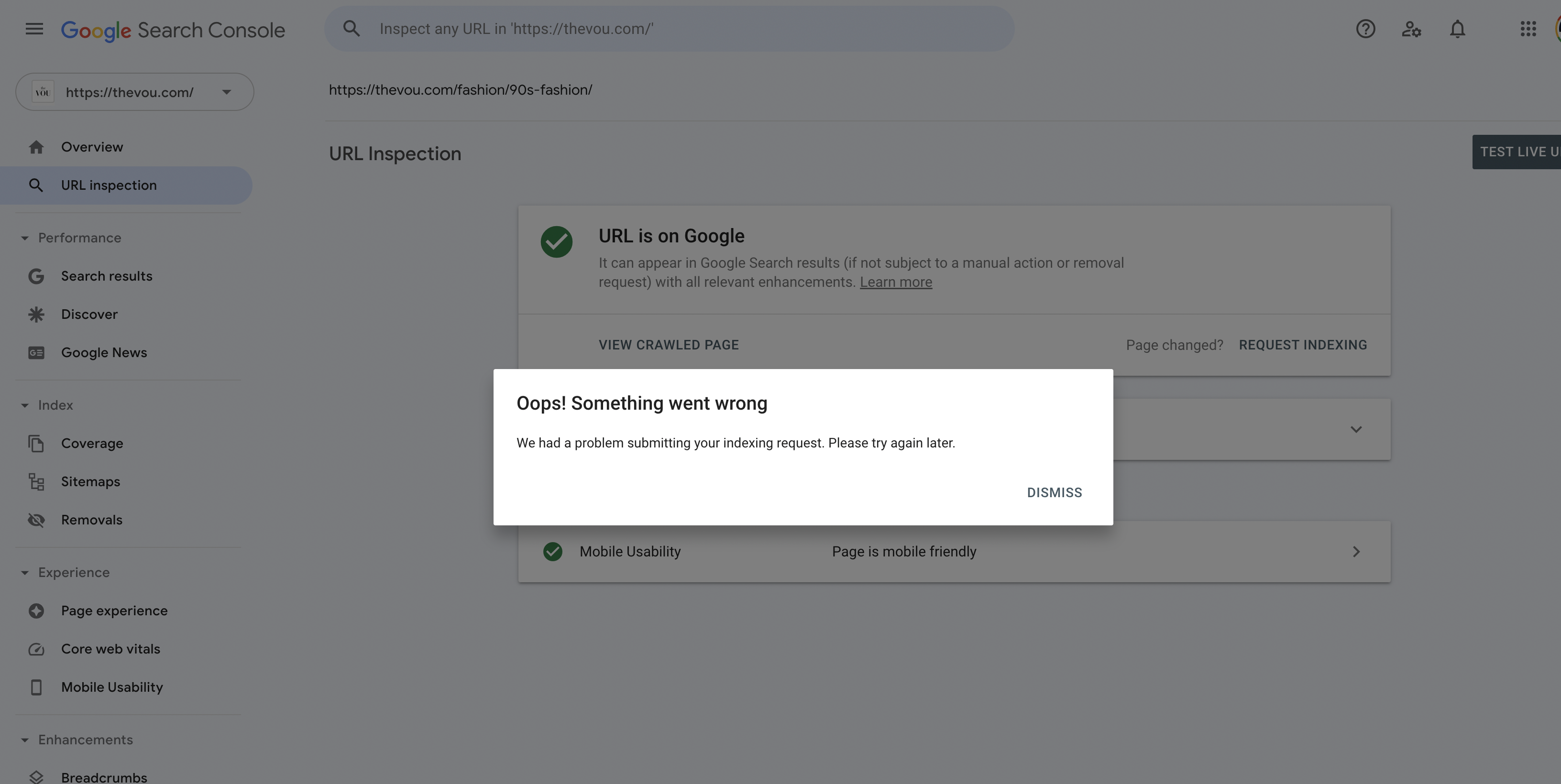Viewport: 1561px width, 784px height.
Task: Click the Core web vitals gauge icon
Action: [x=36, y=649]
